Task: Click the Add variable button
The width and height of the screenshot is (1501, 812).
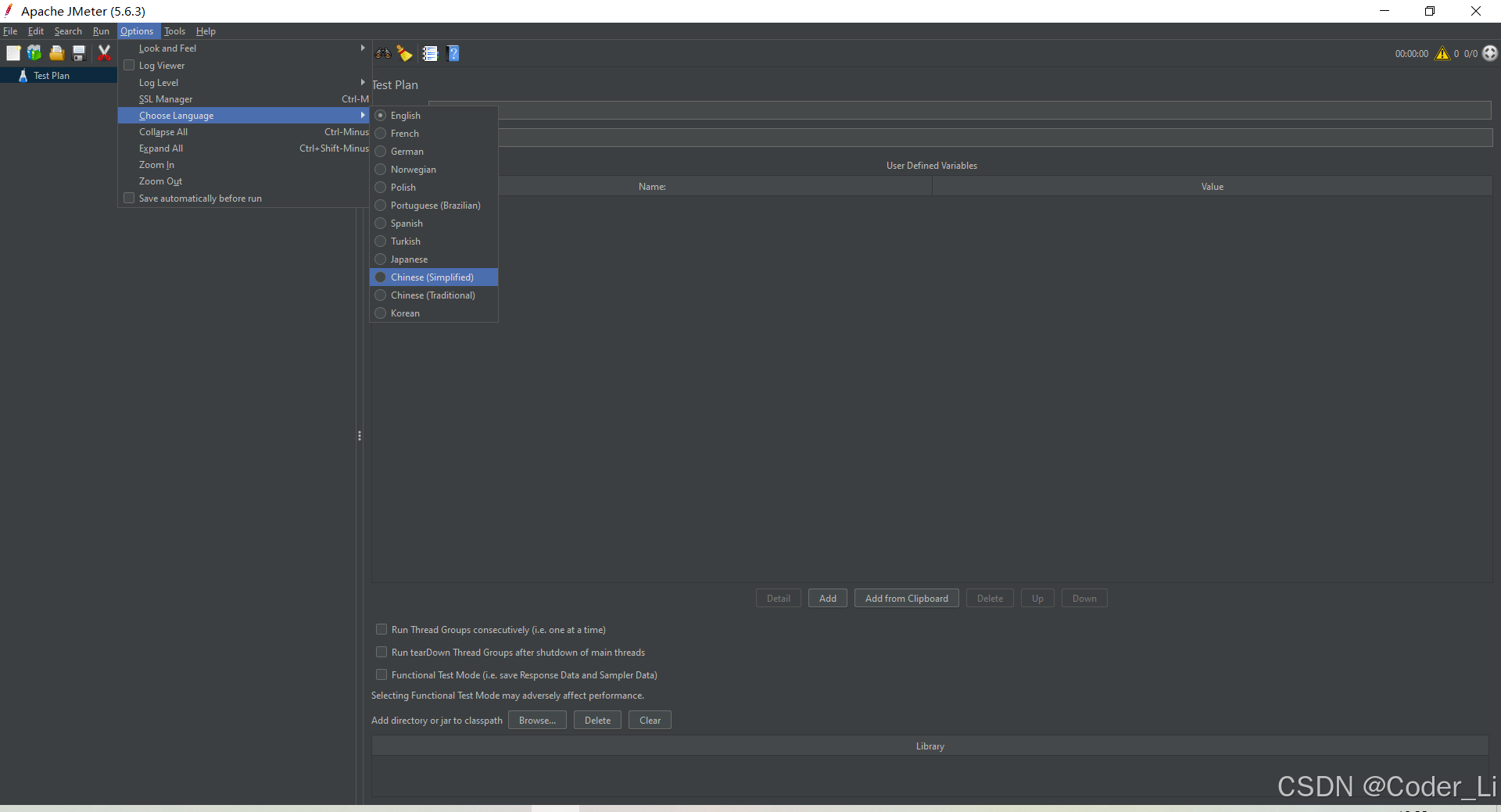Action: coord(828,599)
